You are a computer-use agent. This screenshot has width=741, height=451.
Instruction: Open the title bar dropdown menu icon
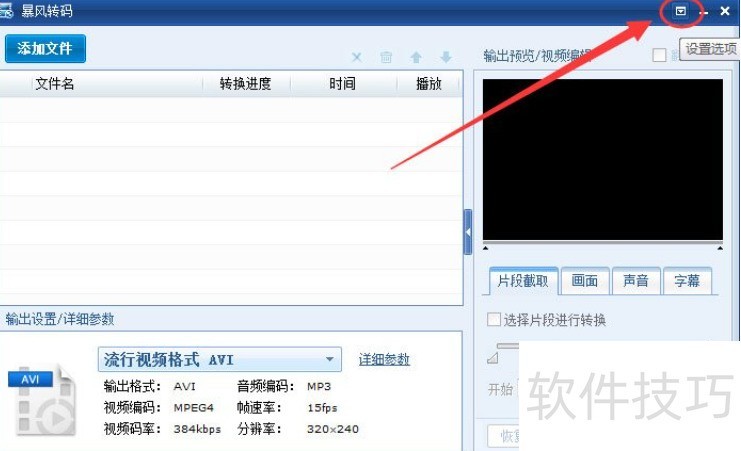point(681,11)
